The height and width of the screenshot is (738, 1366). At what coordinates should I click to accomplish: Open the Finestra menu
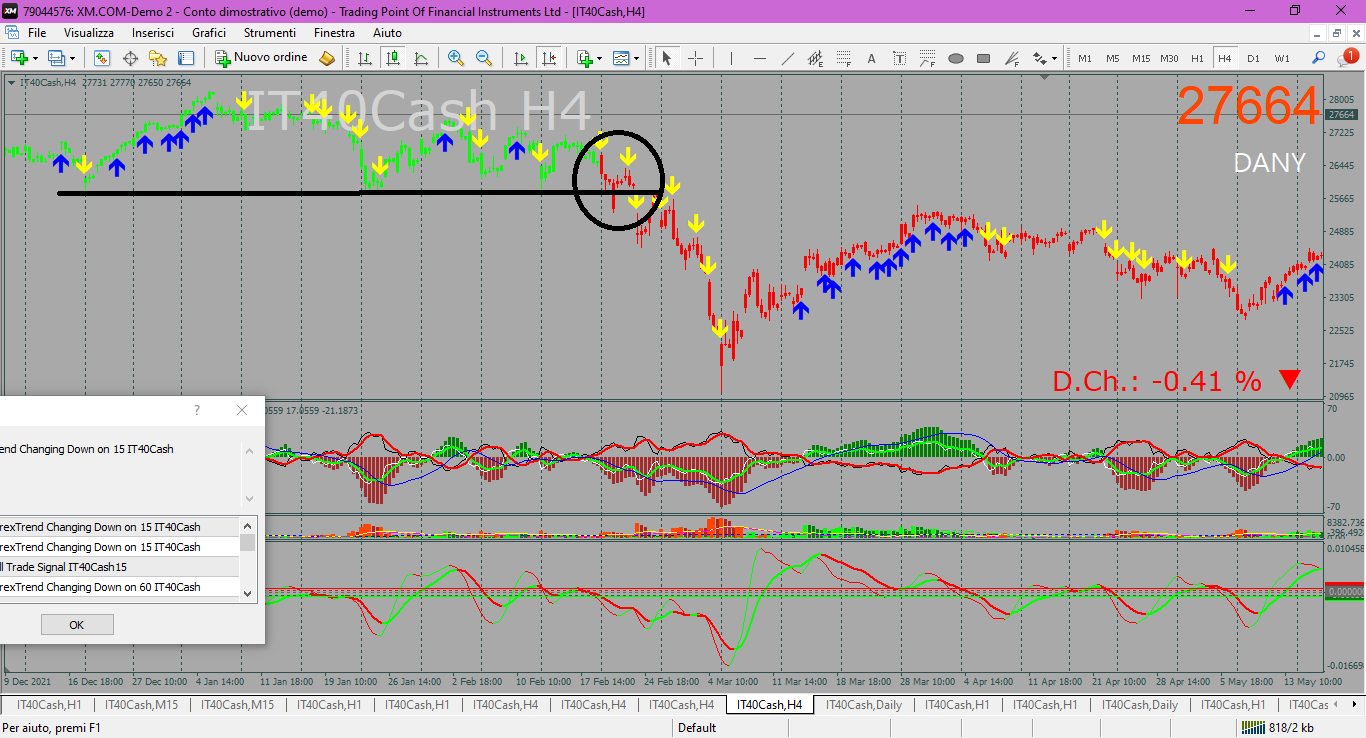click(x=334, y=33)
